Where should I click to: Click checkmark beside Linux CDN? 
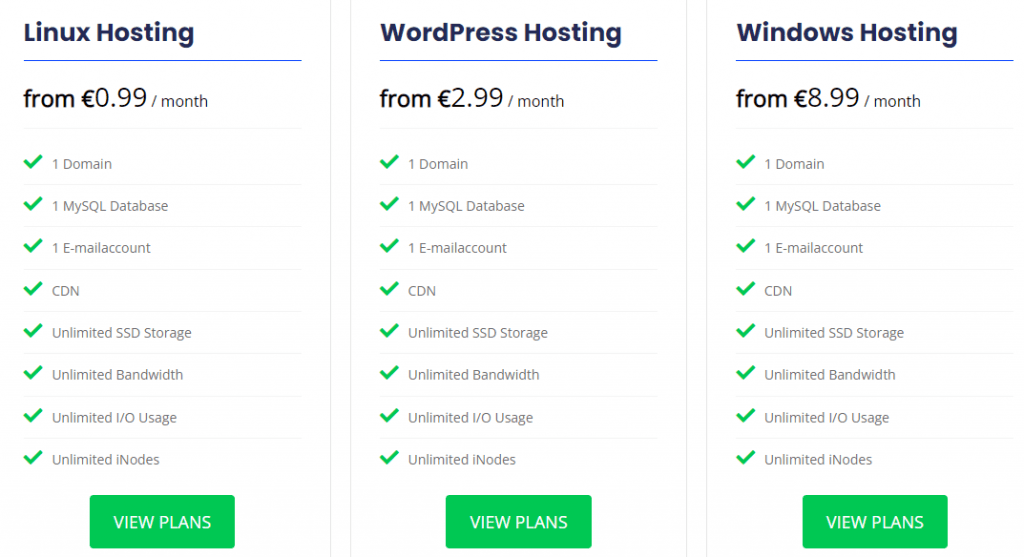(x=33, y=289)
